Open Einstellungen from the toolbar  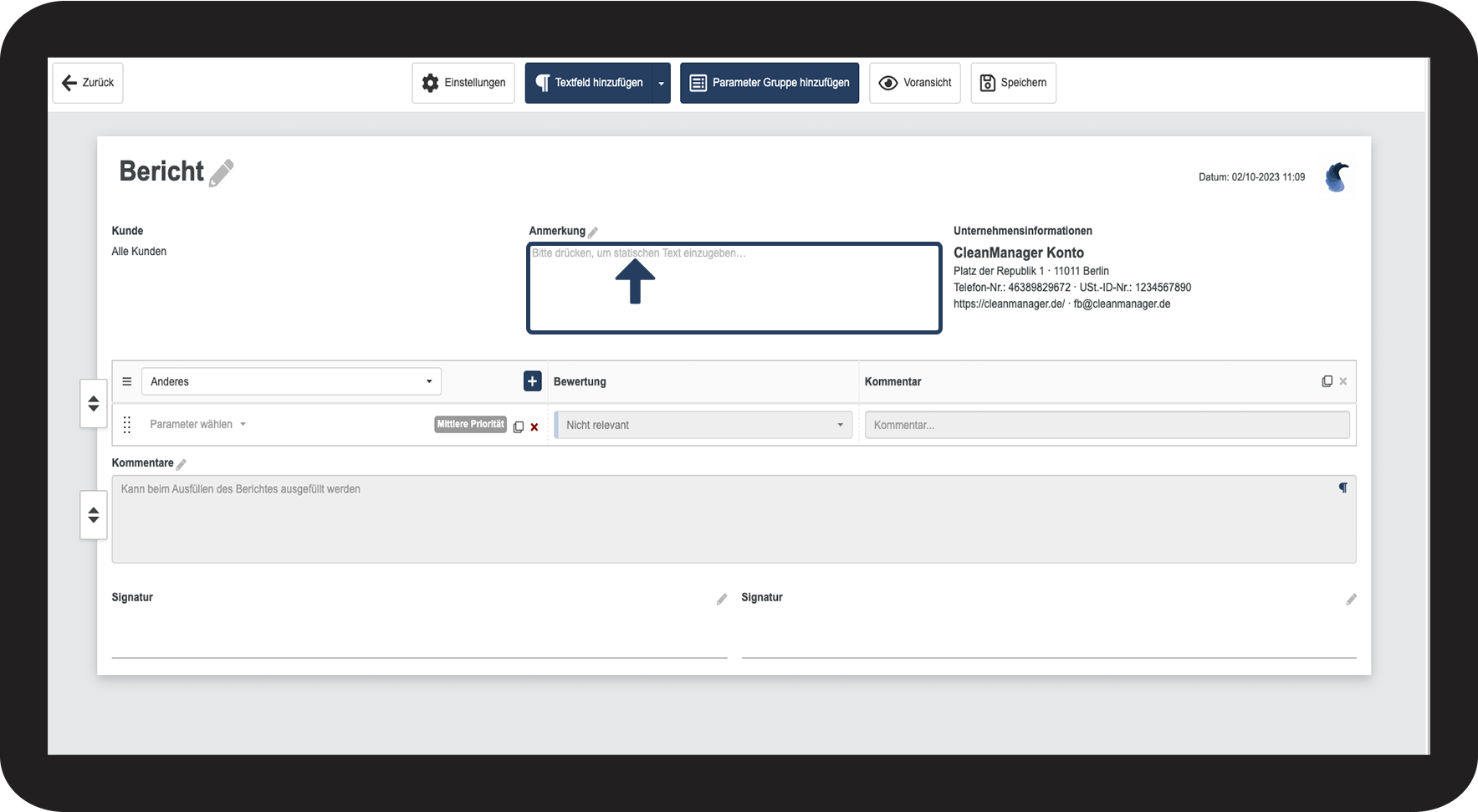[x=463, y=83]
